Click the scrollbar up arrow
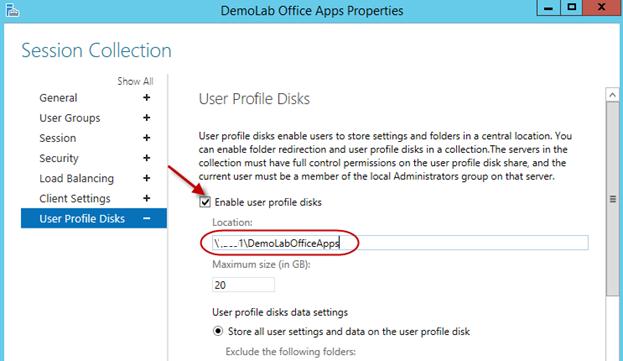The width and height of the screenshot is (623, 361). 612,95
